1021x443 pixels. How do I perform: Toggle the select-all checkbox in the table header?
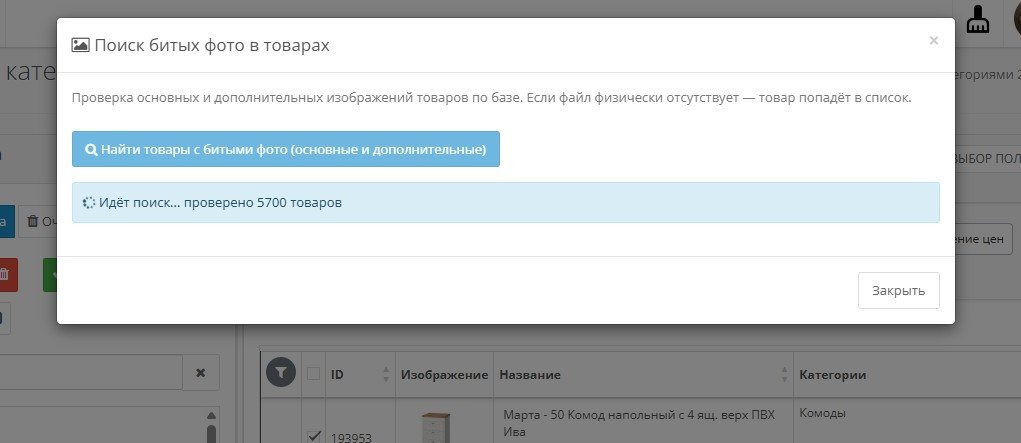[x=313, y=374]
